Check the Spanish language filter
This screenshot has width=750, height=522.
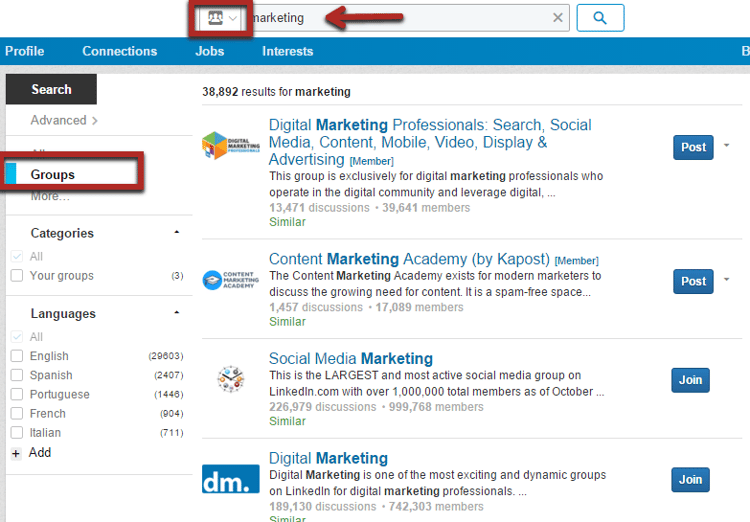point(17,375)
